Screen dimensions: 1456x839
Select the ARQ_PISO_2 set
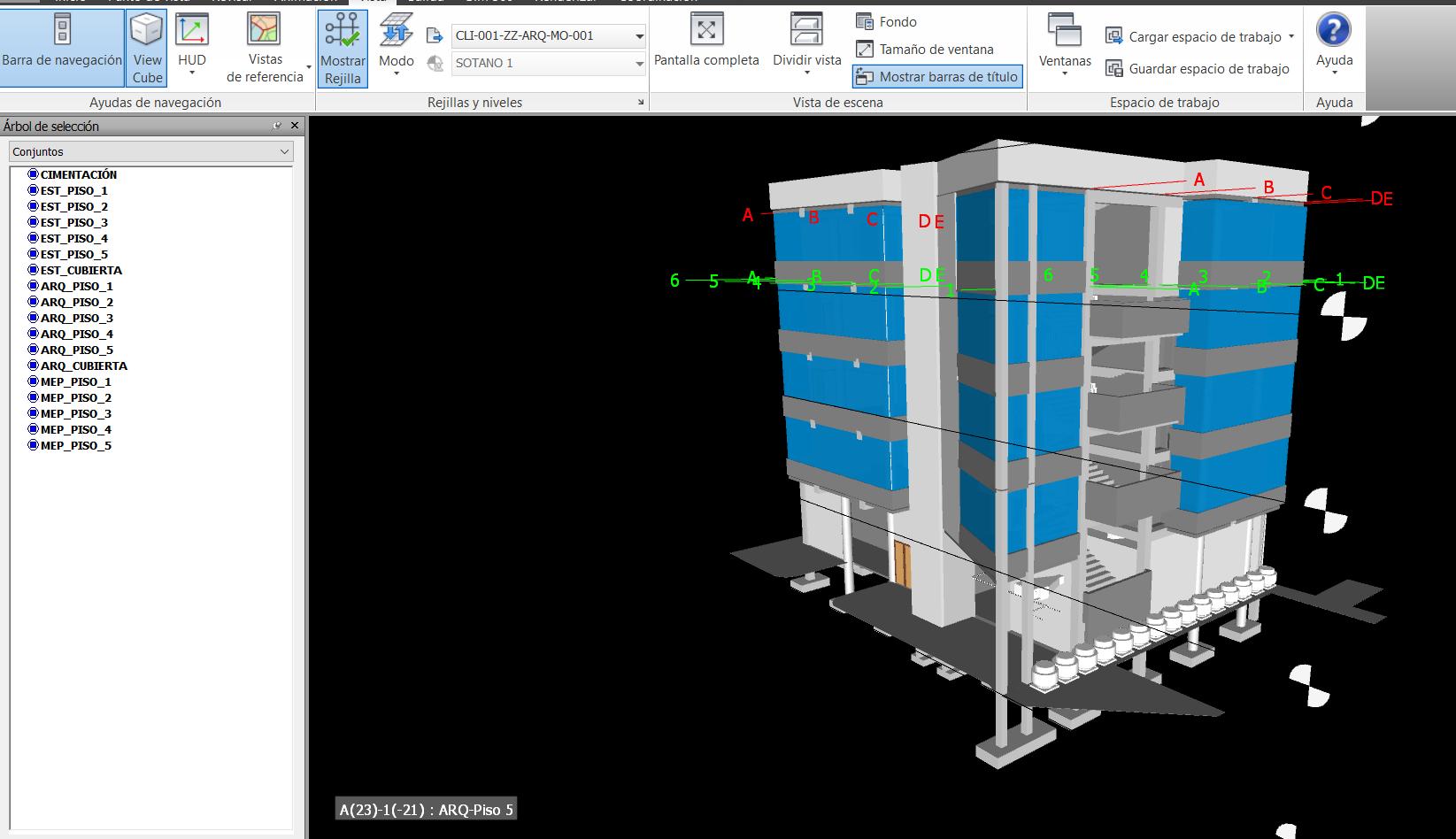[71, 303]
